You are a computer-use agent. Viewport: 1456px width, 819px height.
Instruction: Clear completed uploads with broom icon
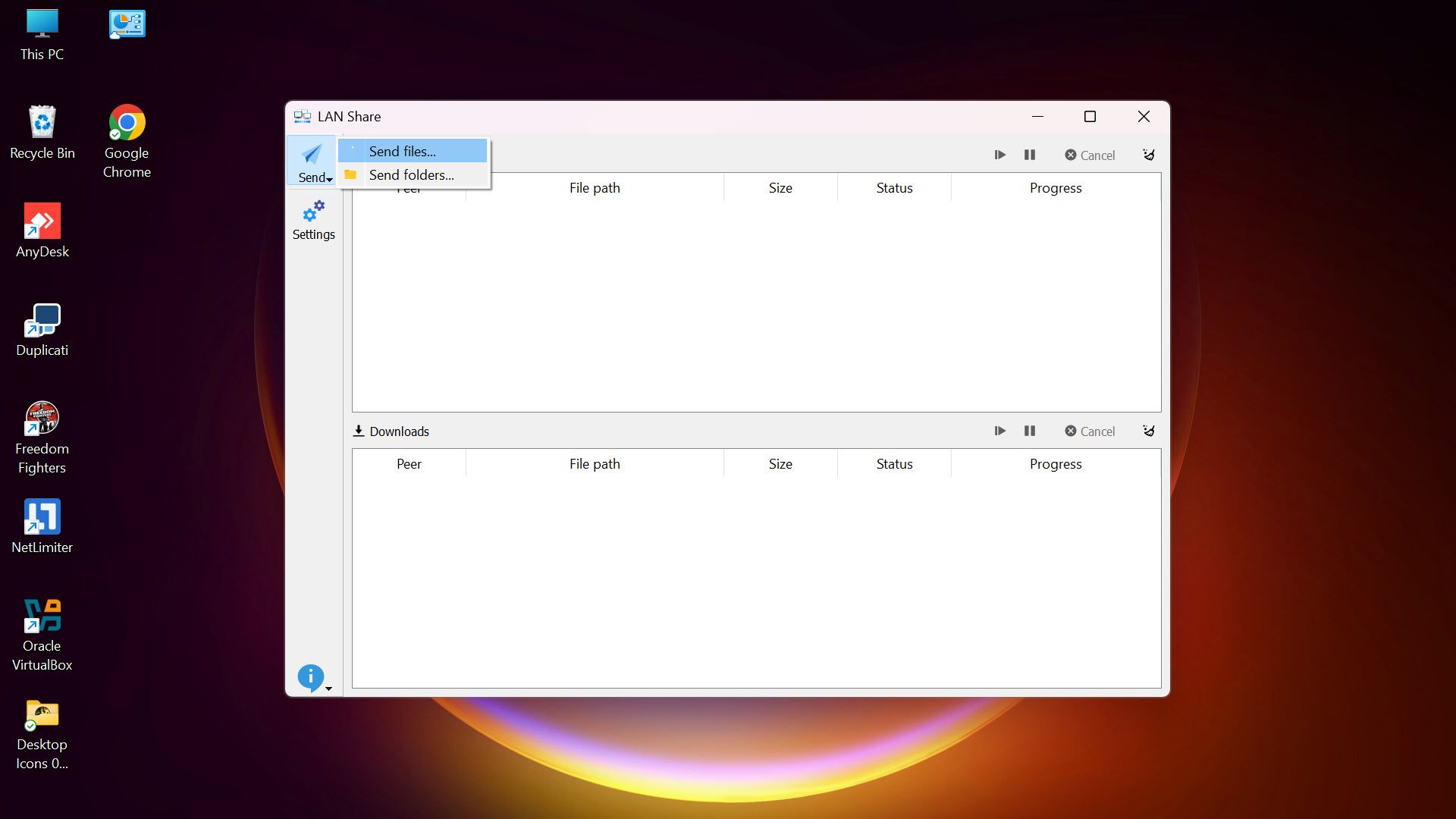(1149, 155)
